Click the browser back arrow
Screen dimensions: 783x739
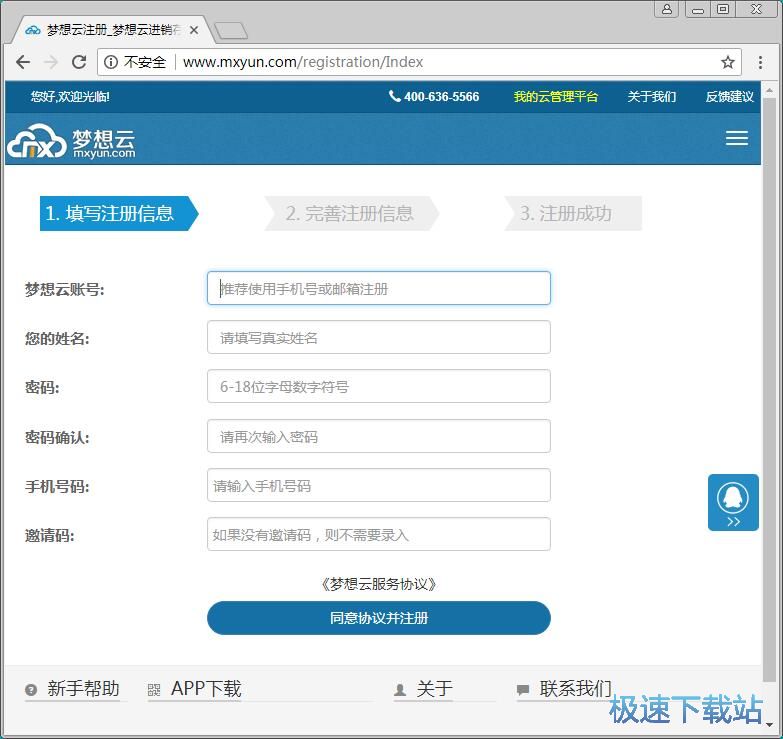tap(23, 62)
